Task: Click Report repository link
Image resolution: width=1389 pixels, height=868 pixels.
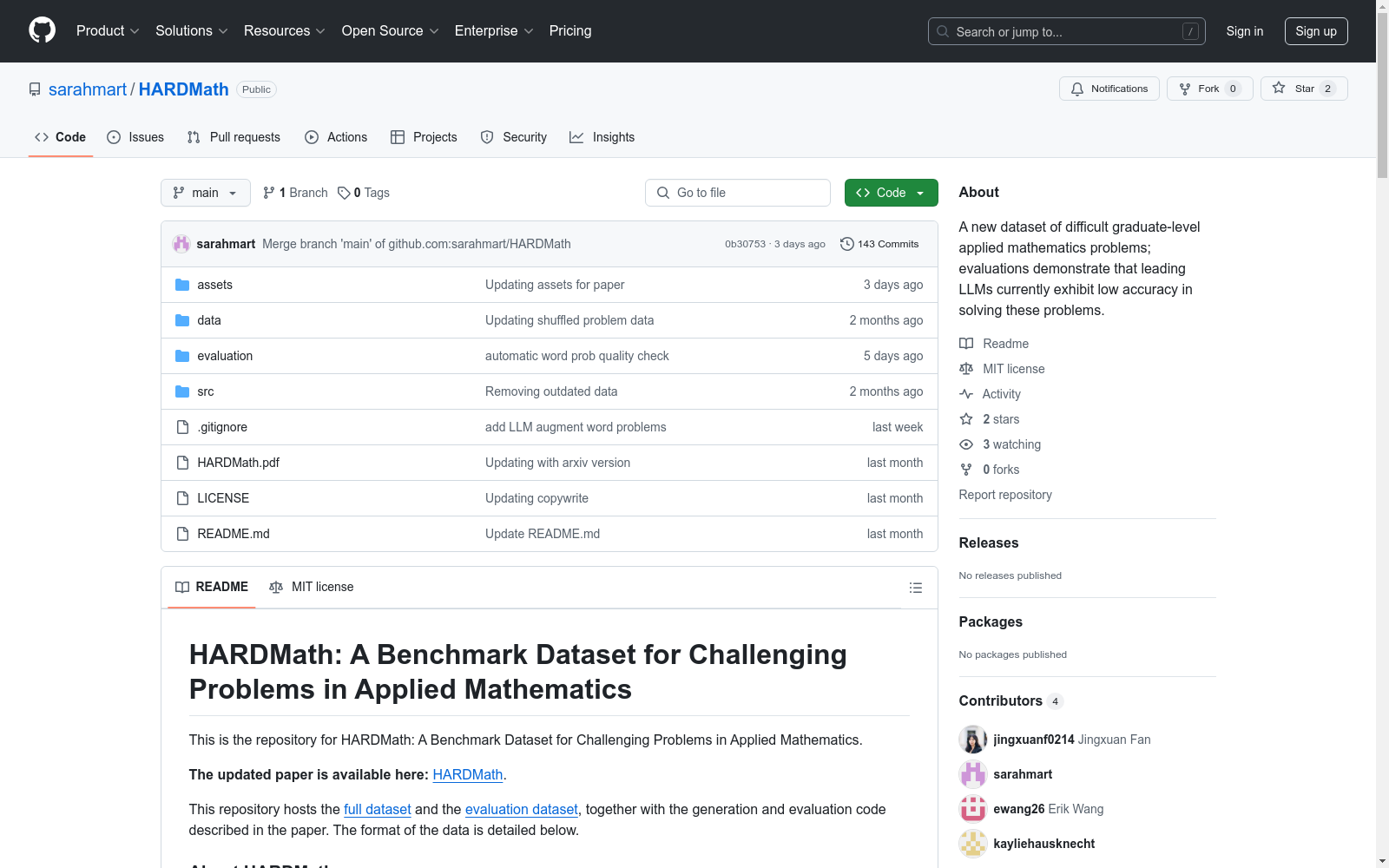Action: (1005, 495)
